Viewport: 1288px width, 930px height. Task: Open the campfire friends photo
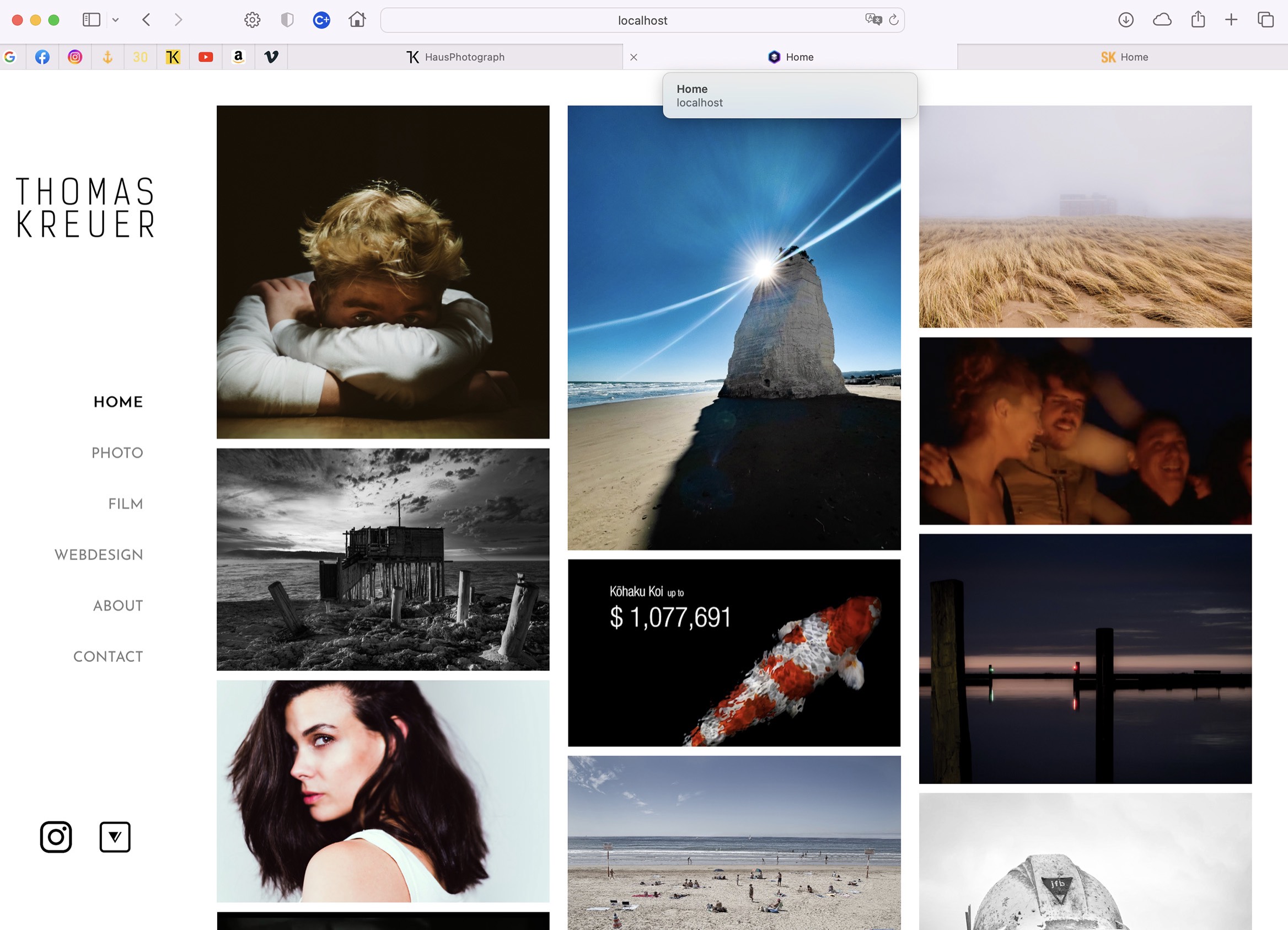coord(1085,431)
